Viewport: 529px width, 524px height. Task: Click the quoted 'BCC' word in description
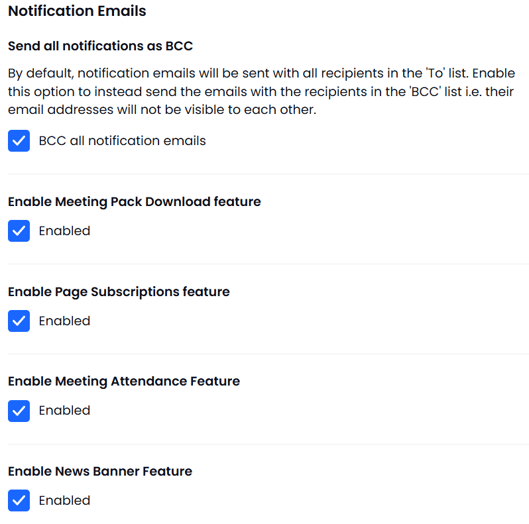tap(425, 91)
